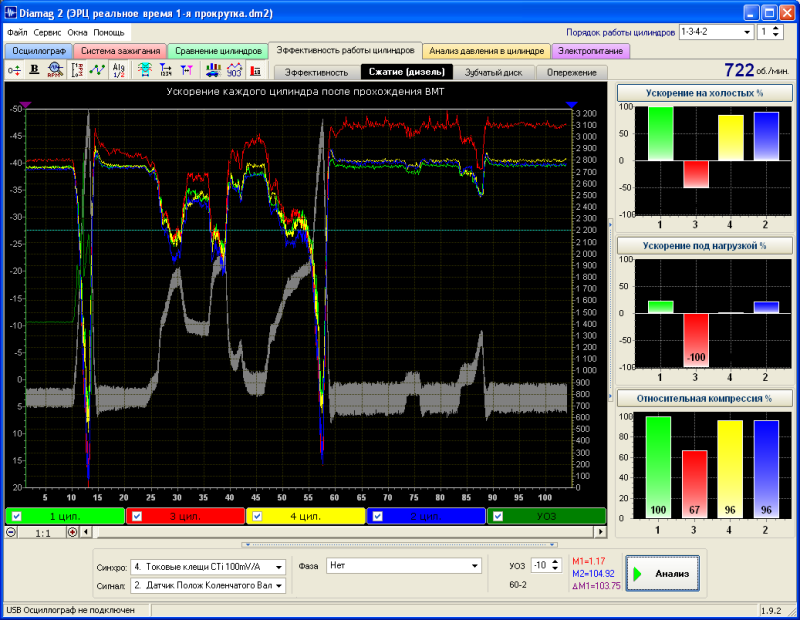Click the blue M2=104.92 value
800x620 pixels.
pyautogui.click(x=593, y=574)
